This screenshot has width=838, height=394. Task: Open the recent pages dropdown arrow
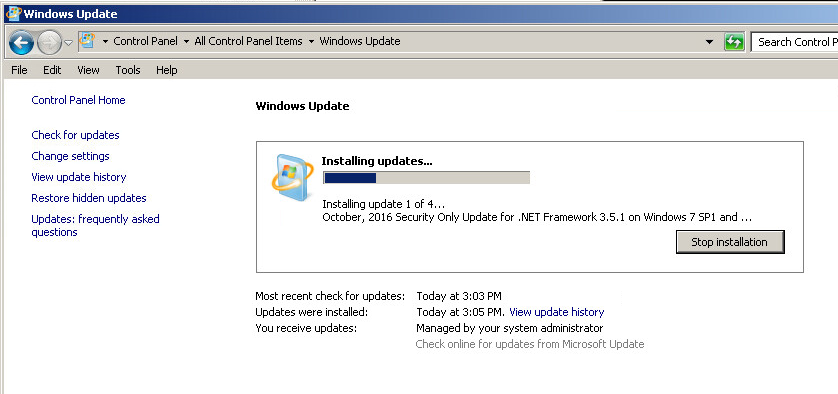click(68, 42)
